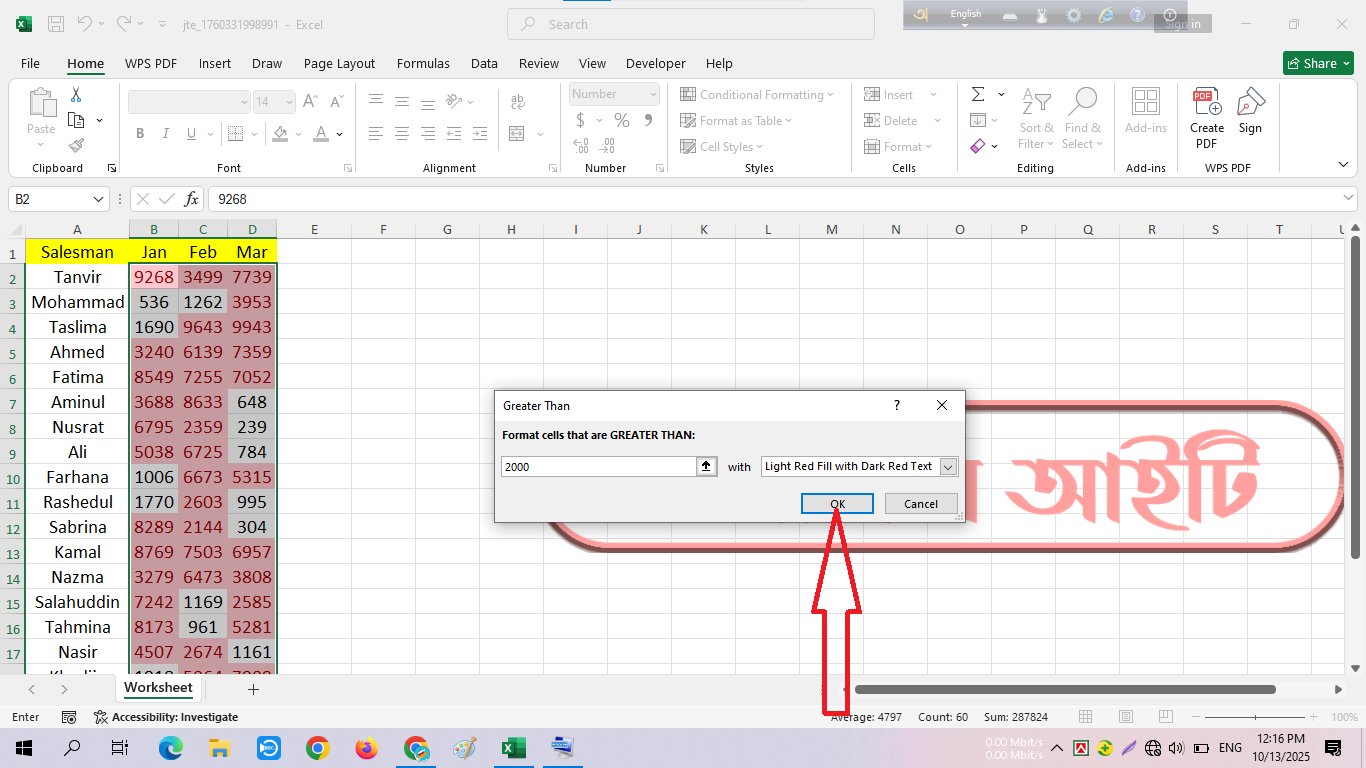Toggle Bold formatting button
Screen dimensions: 1366x768
[x=140, y=133]
